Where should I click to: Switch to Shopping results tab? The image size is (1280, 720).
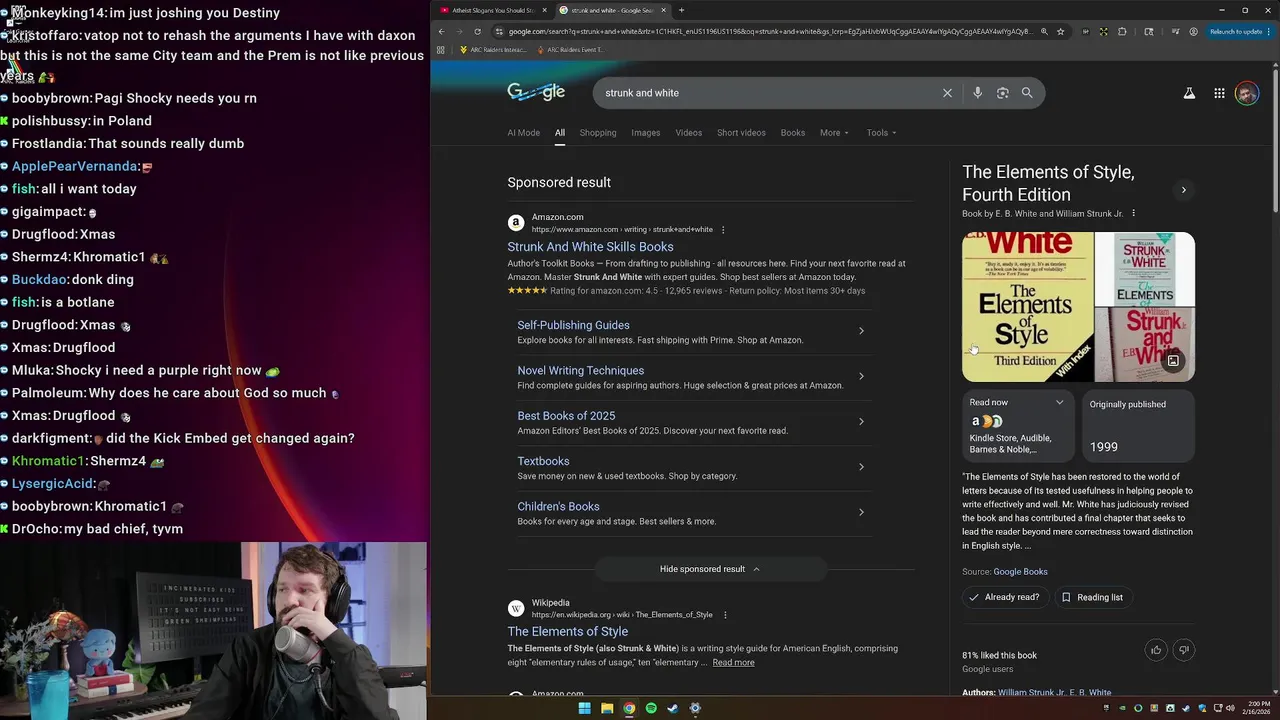point(598,132)
